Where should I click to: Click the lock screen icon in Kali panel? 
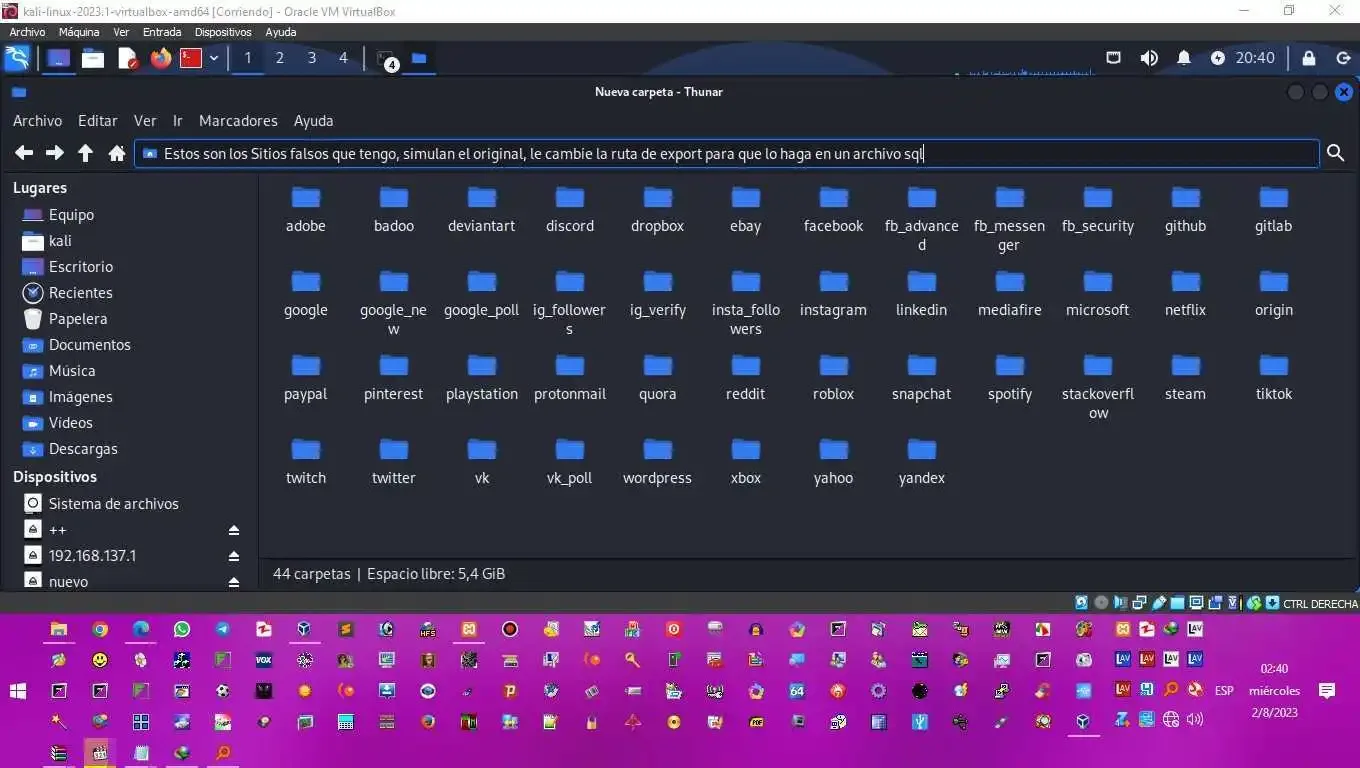[x=1309, y=58]
